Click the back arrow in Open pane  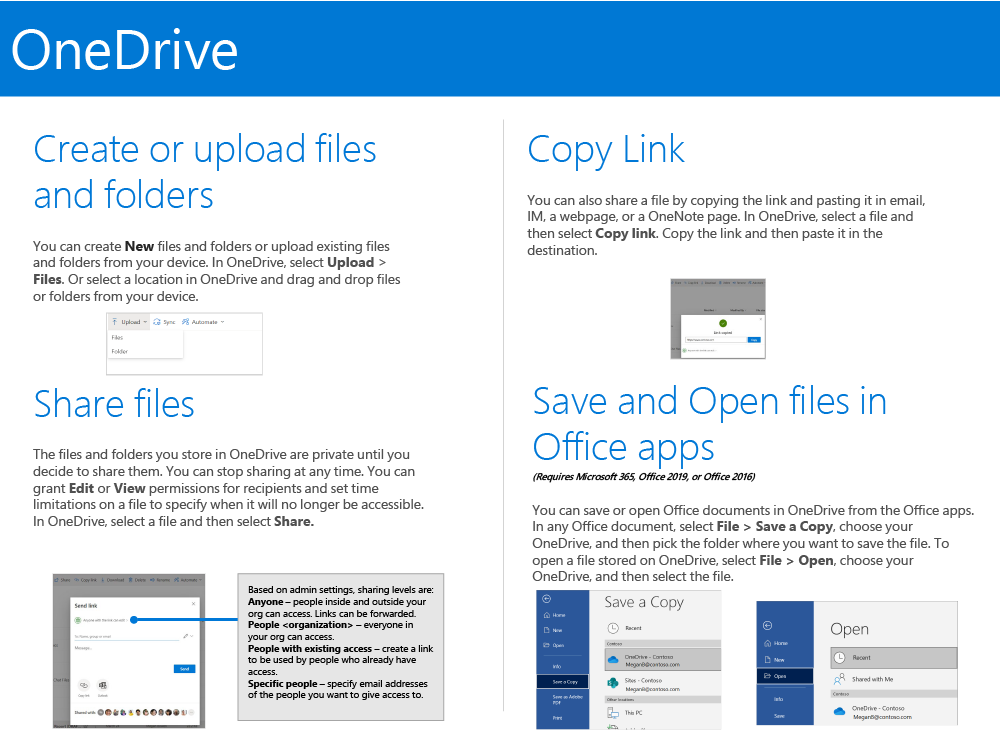[x=767, y=626]
